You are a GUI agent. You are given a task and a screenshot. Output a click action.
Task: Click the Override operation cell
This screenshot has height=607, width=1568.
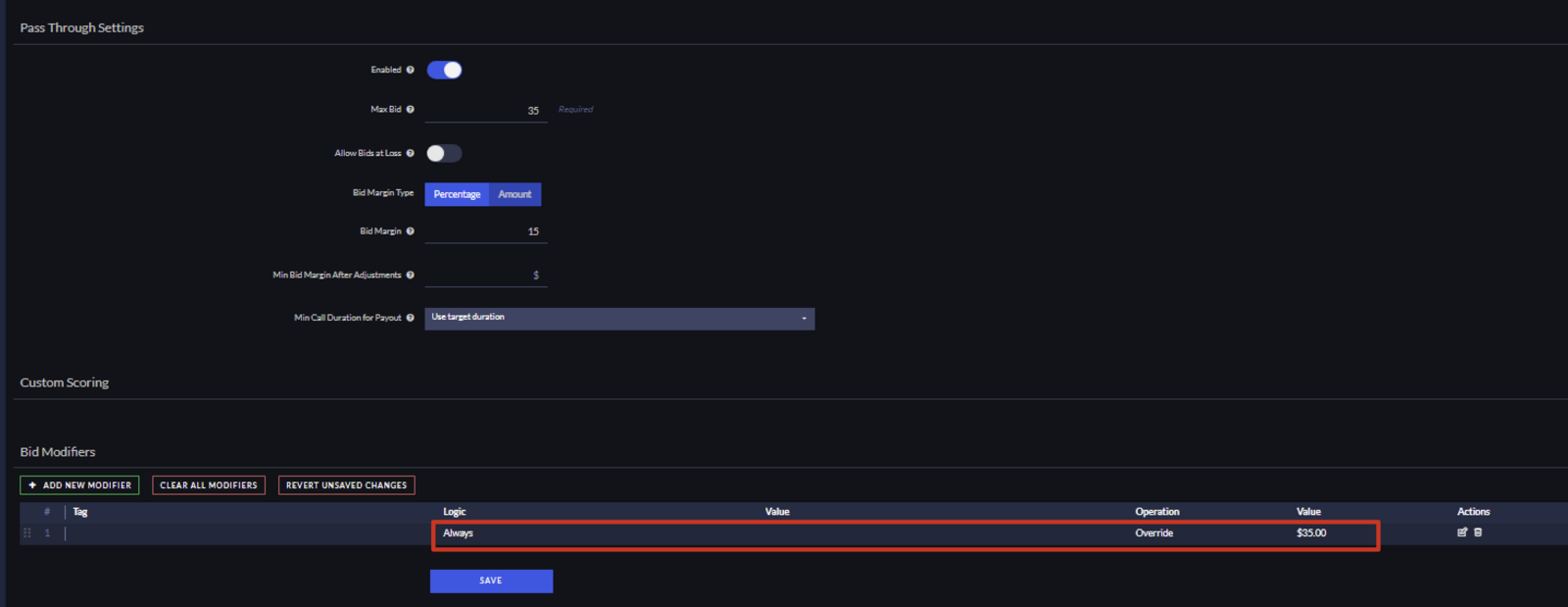pyautogui.click(x=1154, y=533)
